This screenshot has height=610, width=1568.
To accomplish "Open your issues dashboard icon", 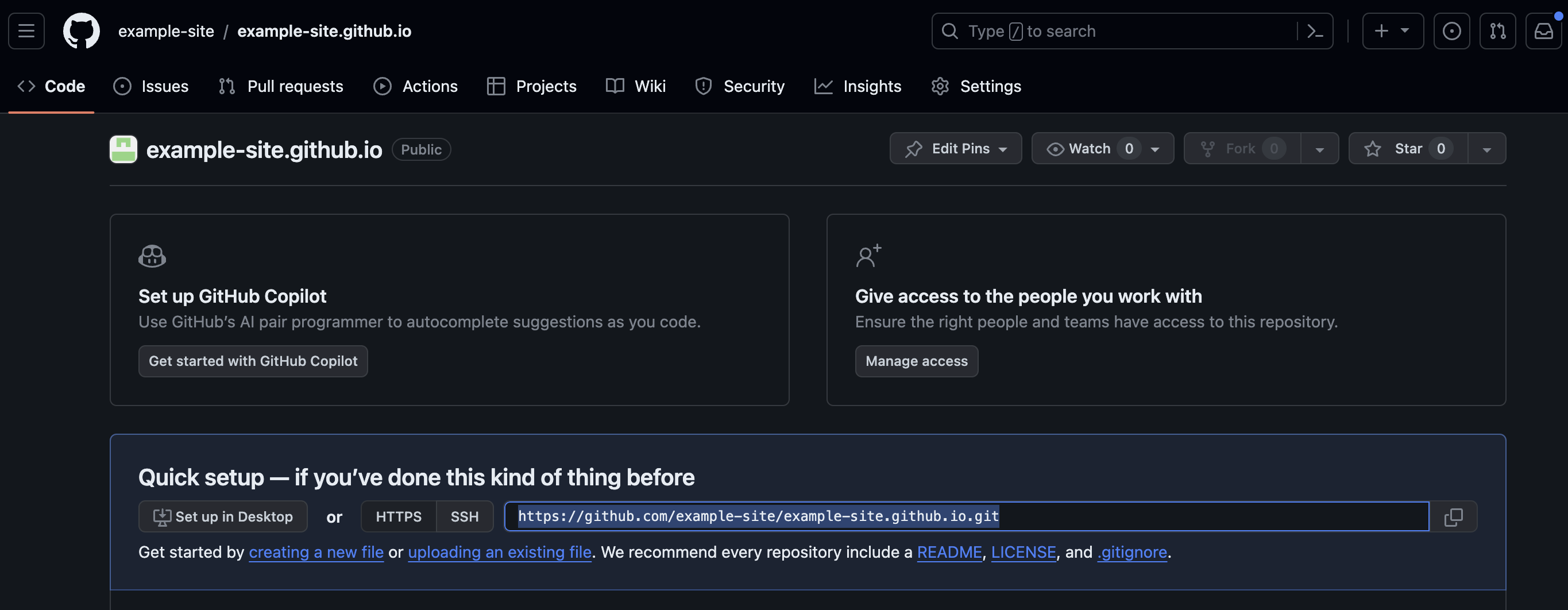I will pos(1453,31).
